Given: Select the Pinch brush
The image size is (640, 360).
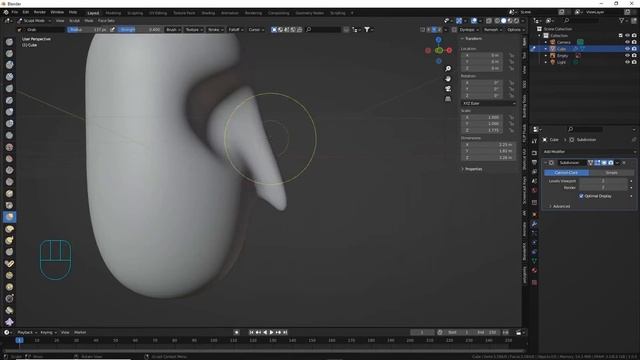Looking at the screenshot, I should [9, 205].
